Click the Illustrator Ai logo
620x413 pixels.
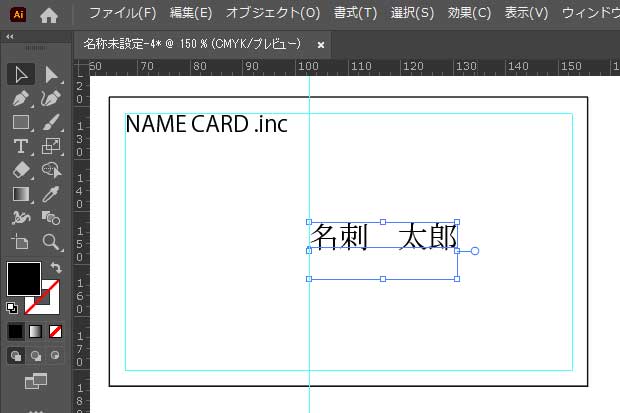pyautogui.click(x=18, y=14)
